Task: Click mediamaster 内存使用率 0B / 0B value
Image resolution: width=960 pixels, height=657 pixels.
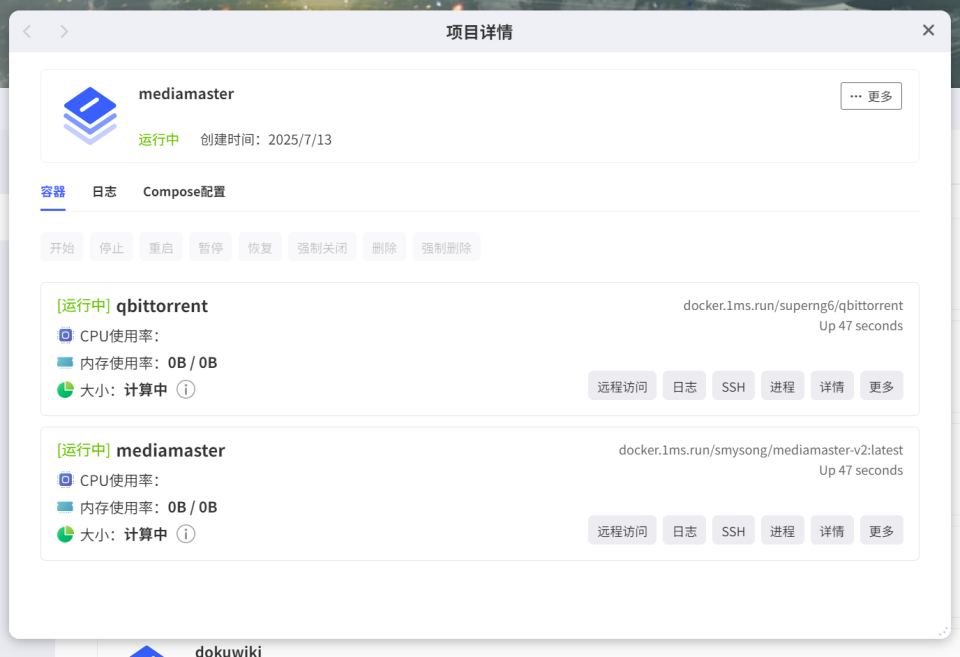Action: [193, 507]
